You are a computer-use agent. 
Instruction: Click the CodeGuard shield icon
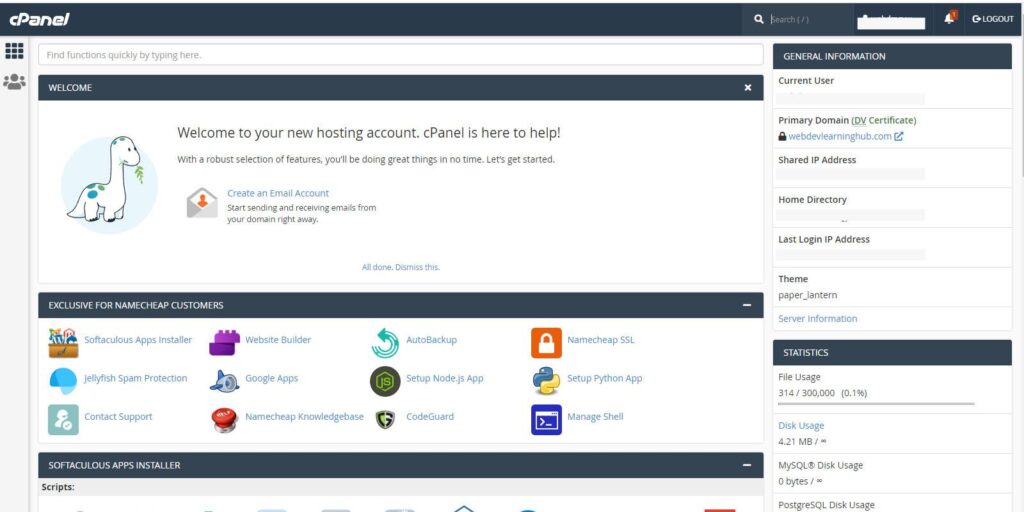pyautogui.click(x=385, y=419)
